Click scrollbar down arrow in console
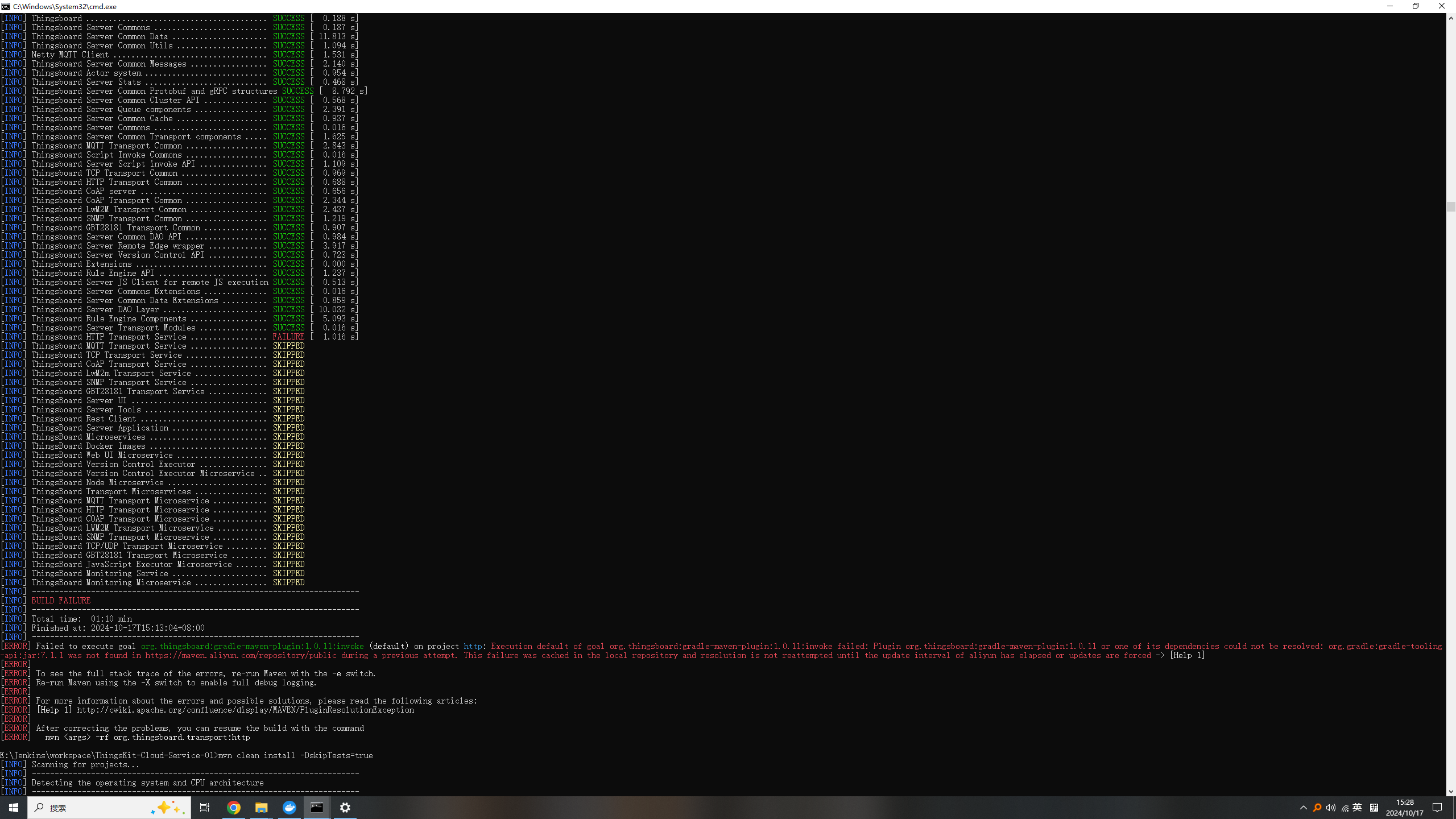Screen dimensions: 1456x819 click(x=1451, y=791)
